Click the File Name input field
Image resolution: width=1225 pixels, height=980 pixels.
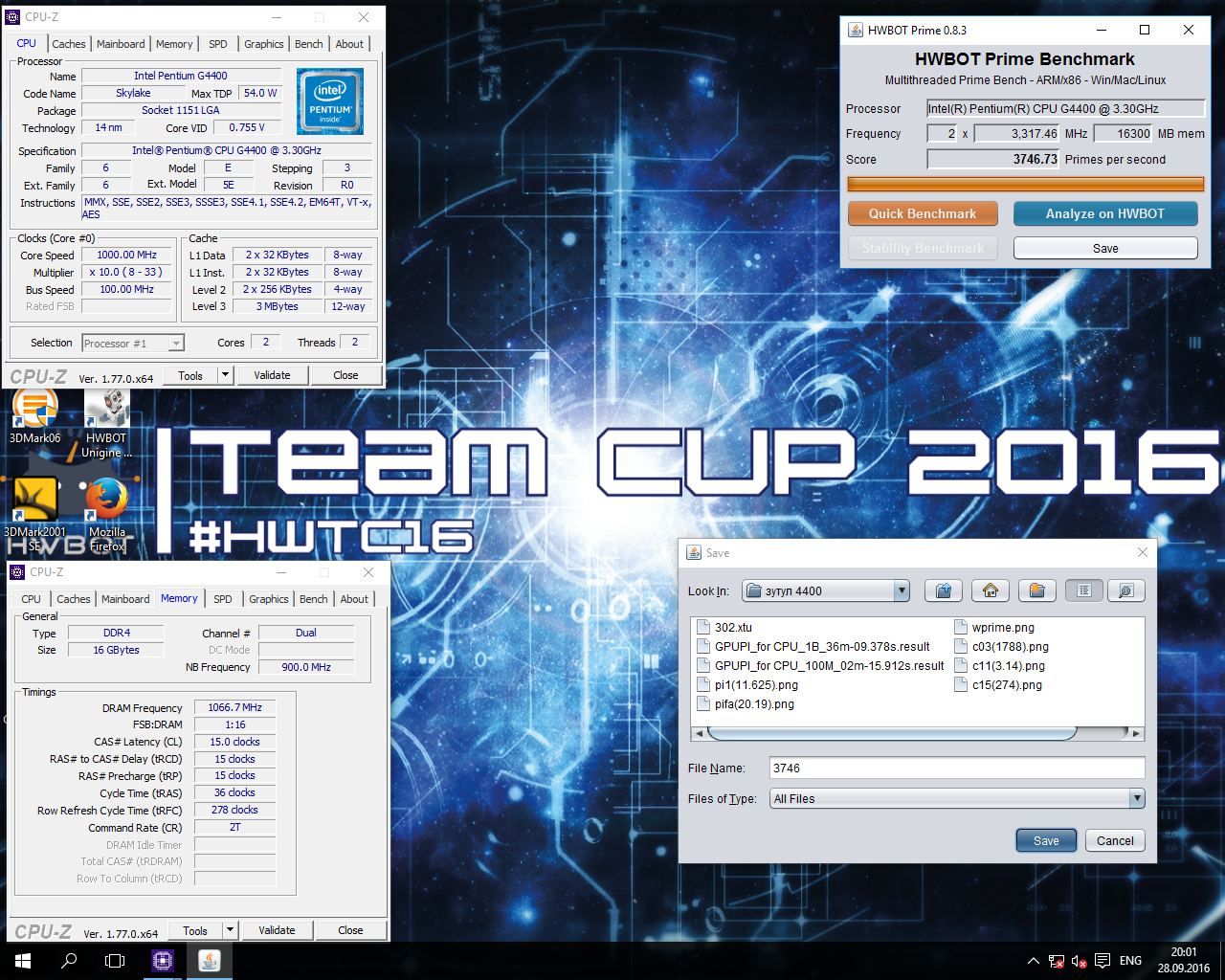click(957, 768)
